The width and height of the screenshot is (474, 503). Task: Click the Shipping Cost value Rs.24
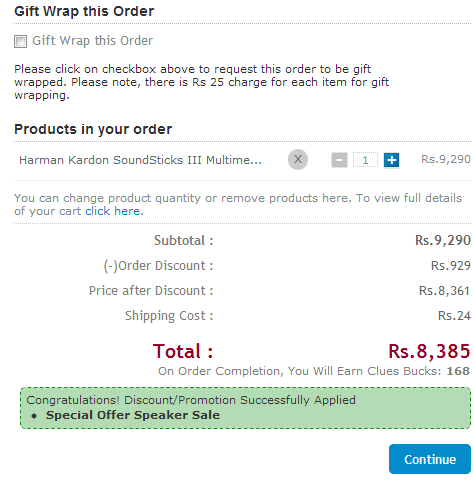click(x=454, y=316)
